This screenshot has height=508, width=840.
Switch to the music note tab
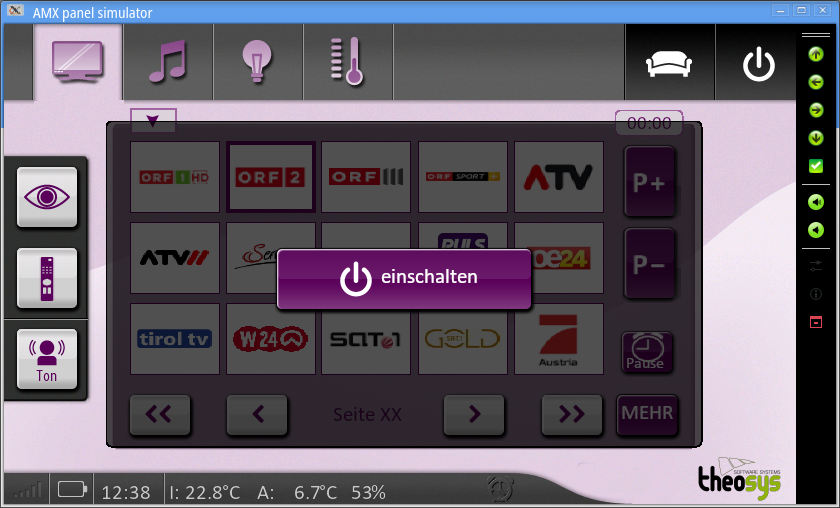click(168, 62)
